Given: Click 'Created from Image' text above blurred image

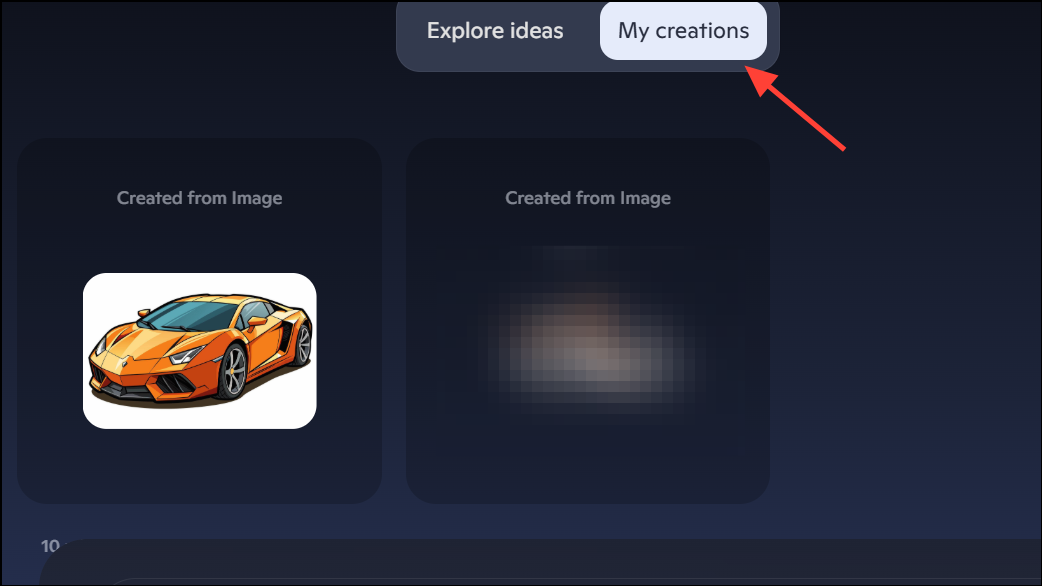Looking at the screenshot, I should (588, 198).
